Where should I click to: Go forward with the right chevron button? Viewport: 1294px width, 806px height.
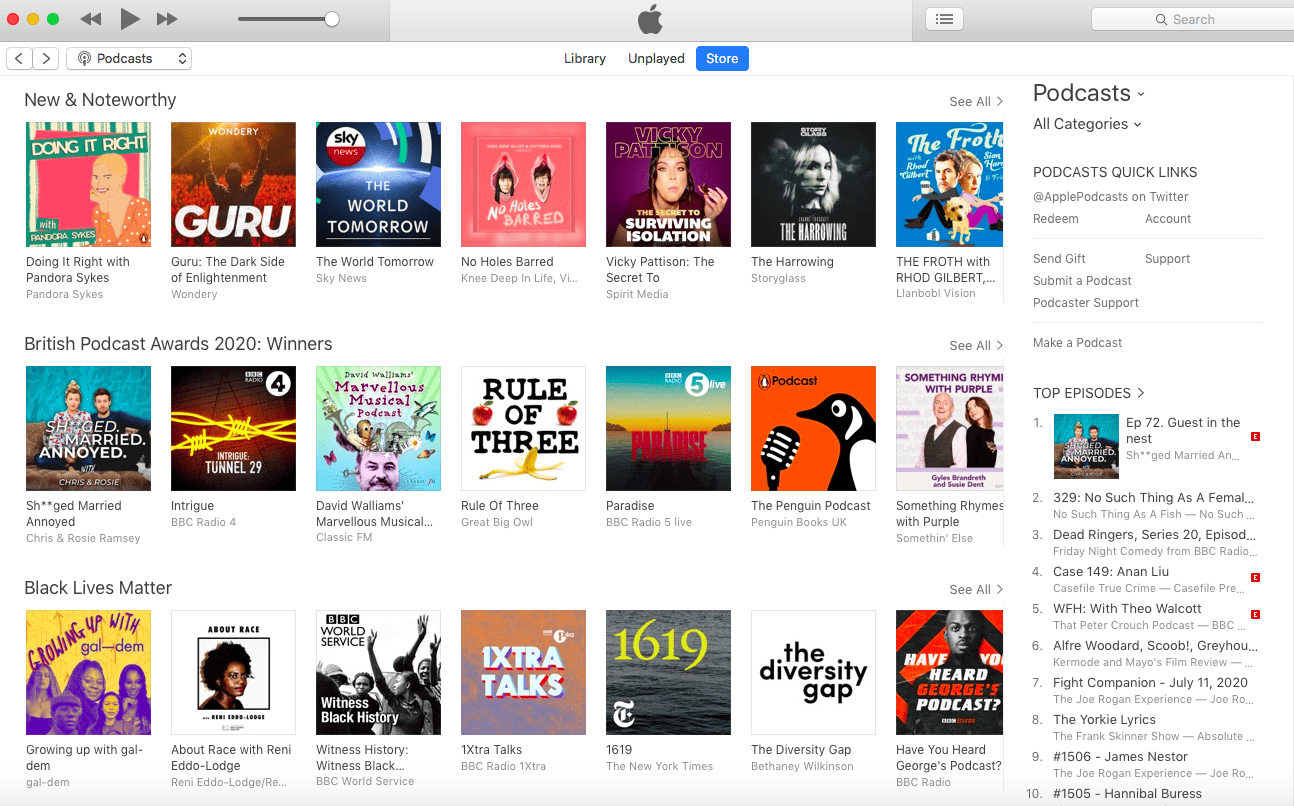click(46, 59)
